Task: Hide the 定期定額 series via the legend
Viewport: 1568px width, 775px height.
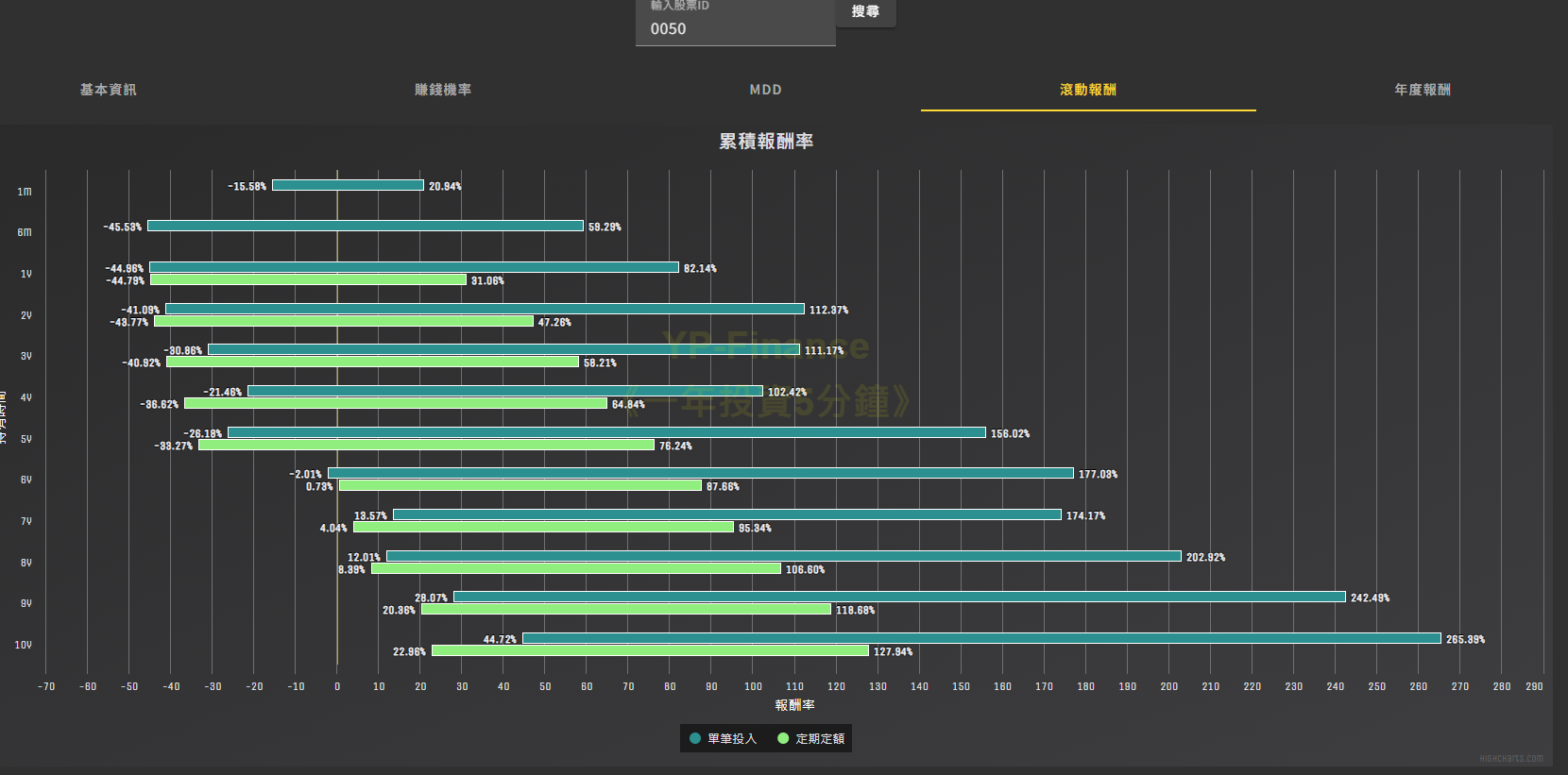Action: 811,738
